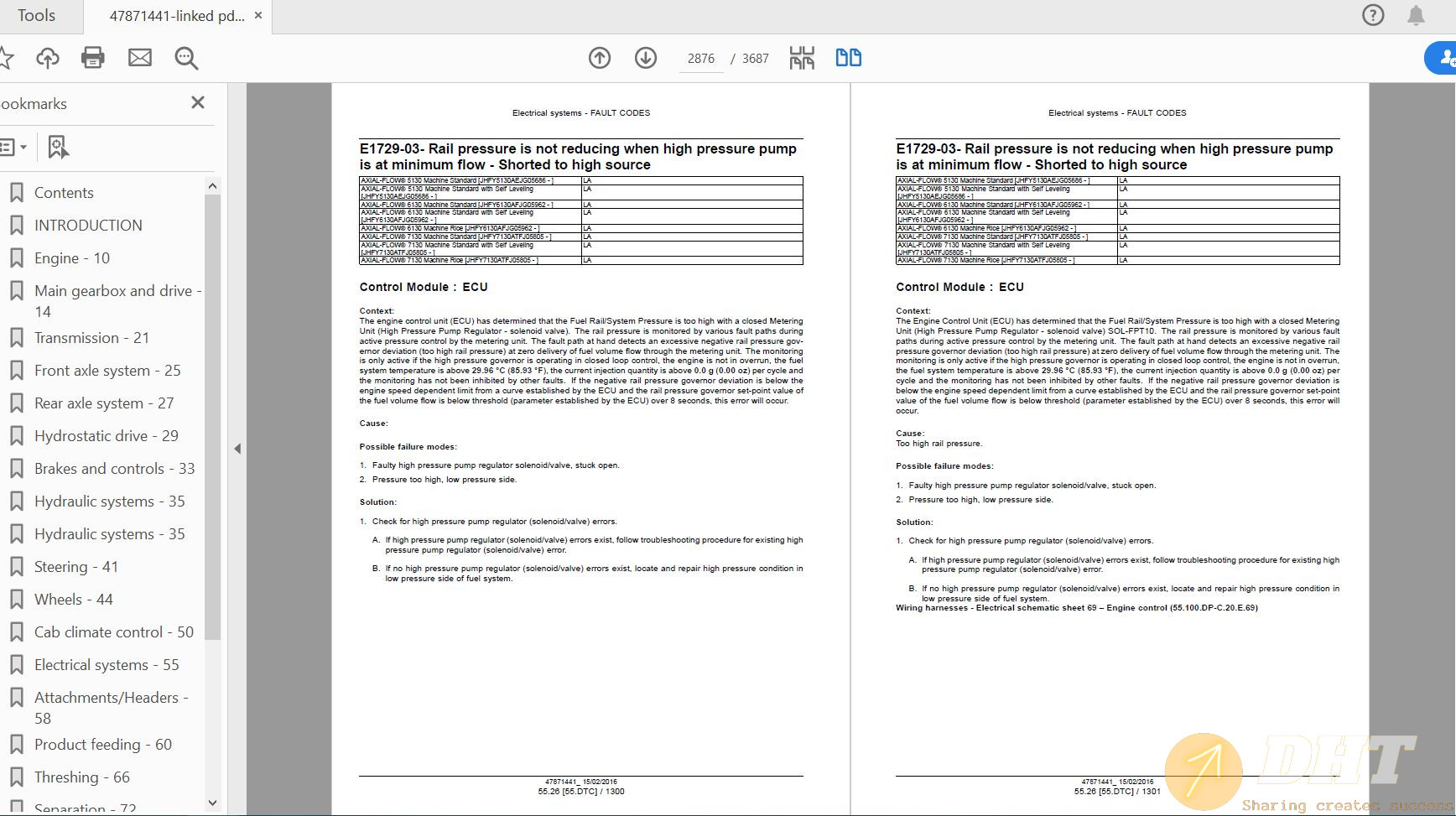Open the search magnifier tool
This screenshot has height=816, width=1456.
[186, 58]
